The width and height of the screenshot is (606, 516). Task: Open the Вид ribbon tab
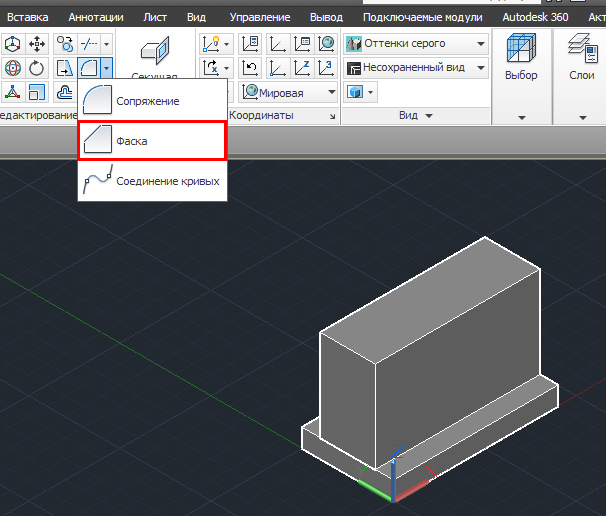point(196,17)
